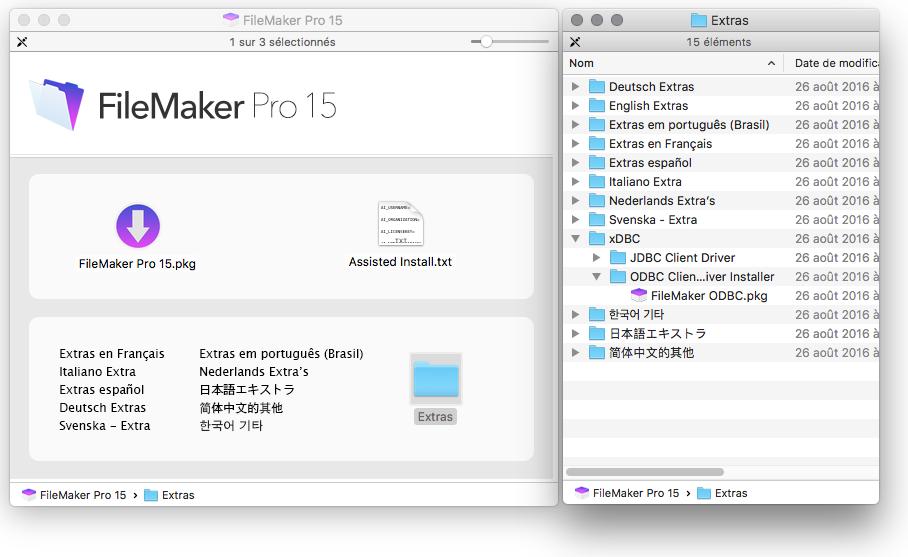Collapse the xDBC folder
Image resolution: width=908 pixels, height=557 pixels.
[575, 239]
